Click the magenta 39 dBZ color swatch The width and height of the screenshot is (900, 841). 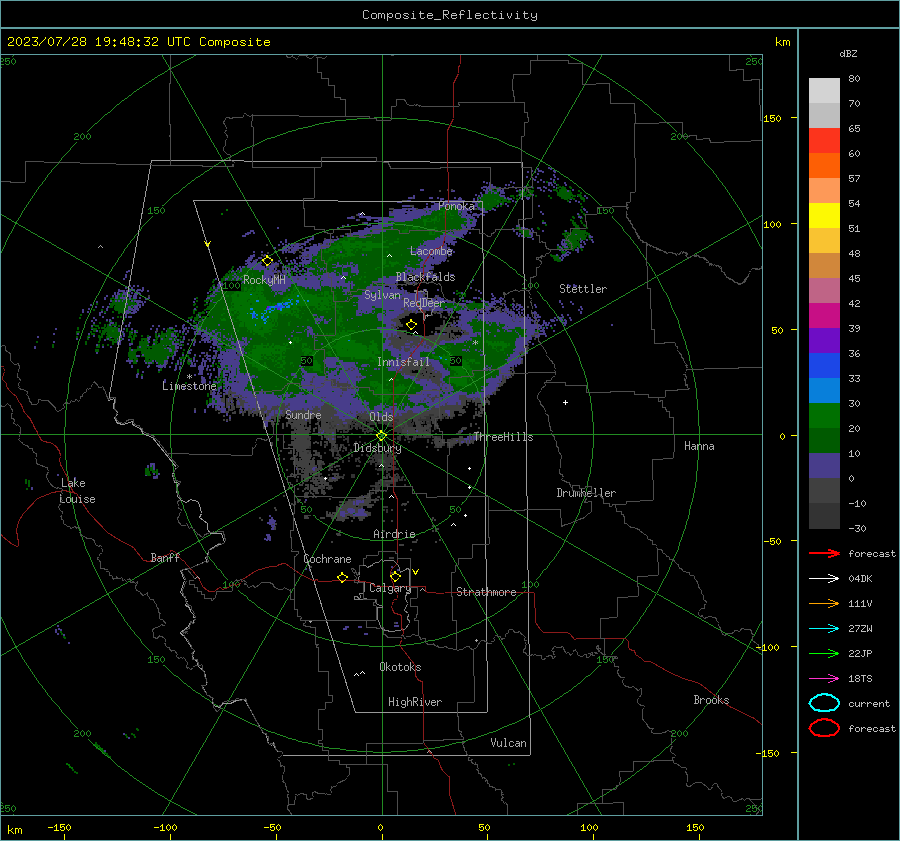pos(824,316)
